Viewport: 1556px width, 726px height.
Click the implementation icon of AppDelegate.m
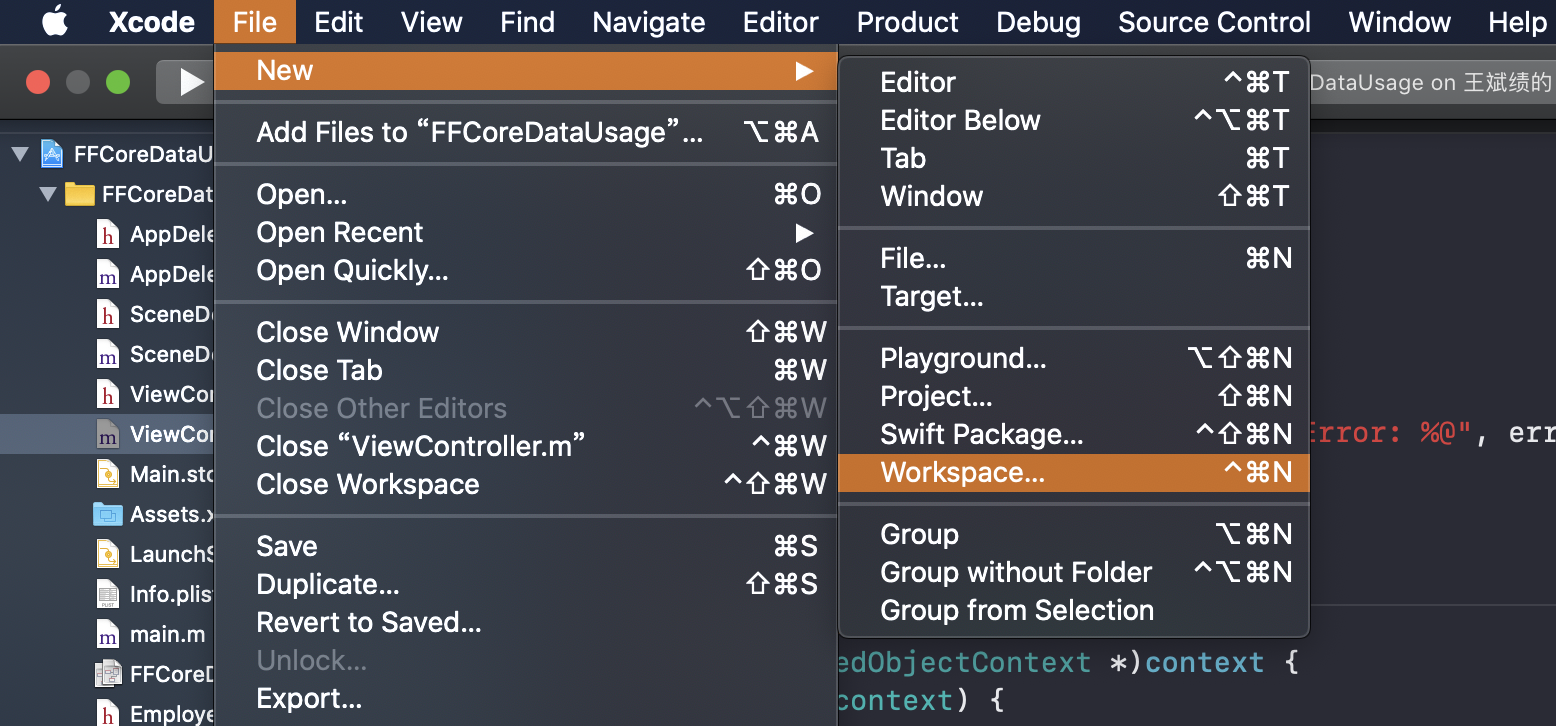click(107, 274)
